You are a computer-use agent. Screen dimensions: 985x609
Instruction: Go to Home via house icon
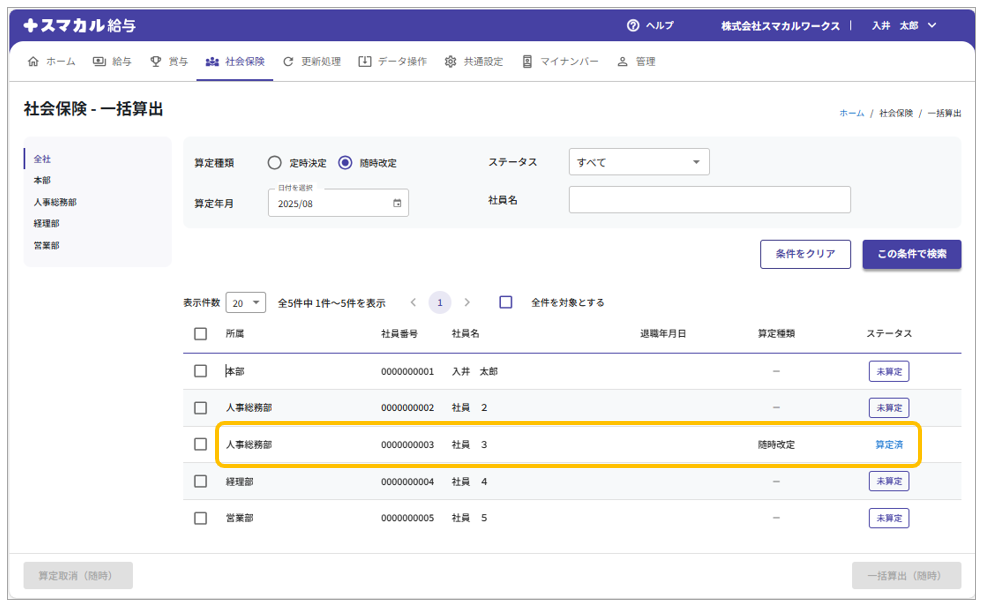pos(34,62)
